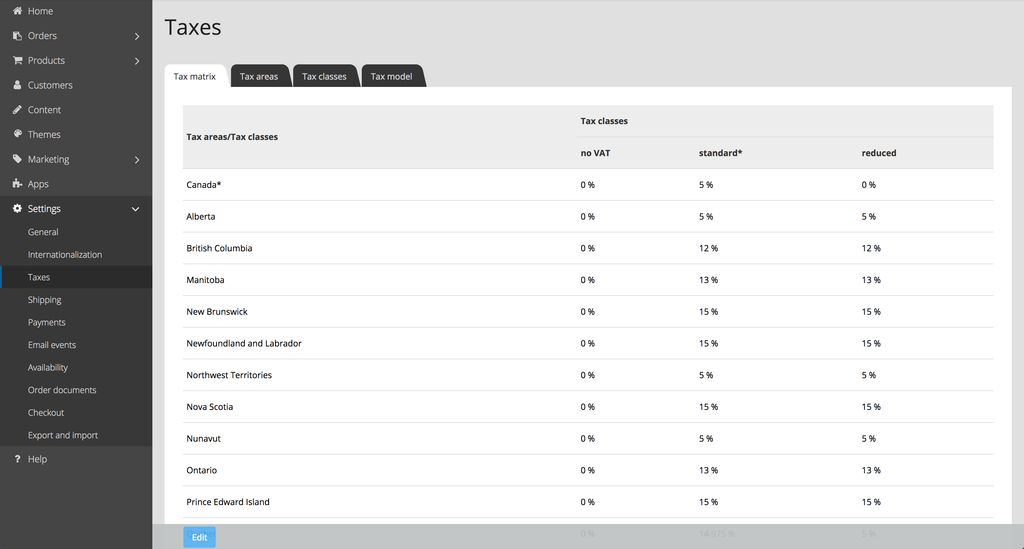
Task: Click the Content pencil icon
Action: (17, 110)
